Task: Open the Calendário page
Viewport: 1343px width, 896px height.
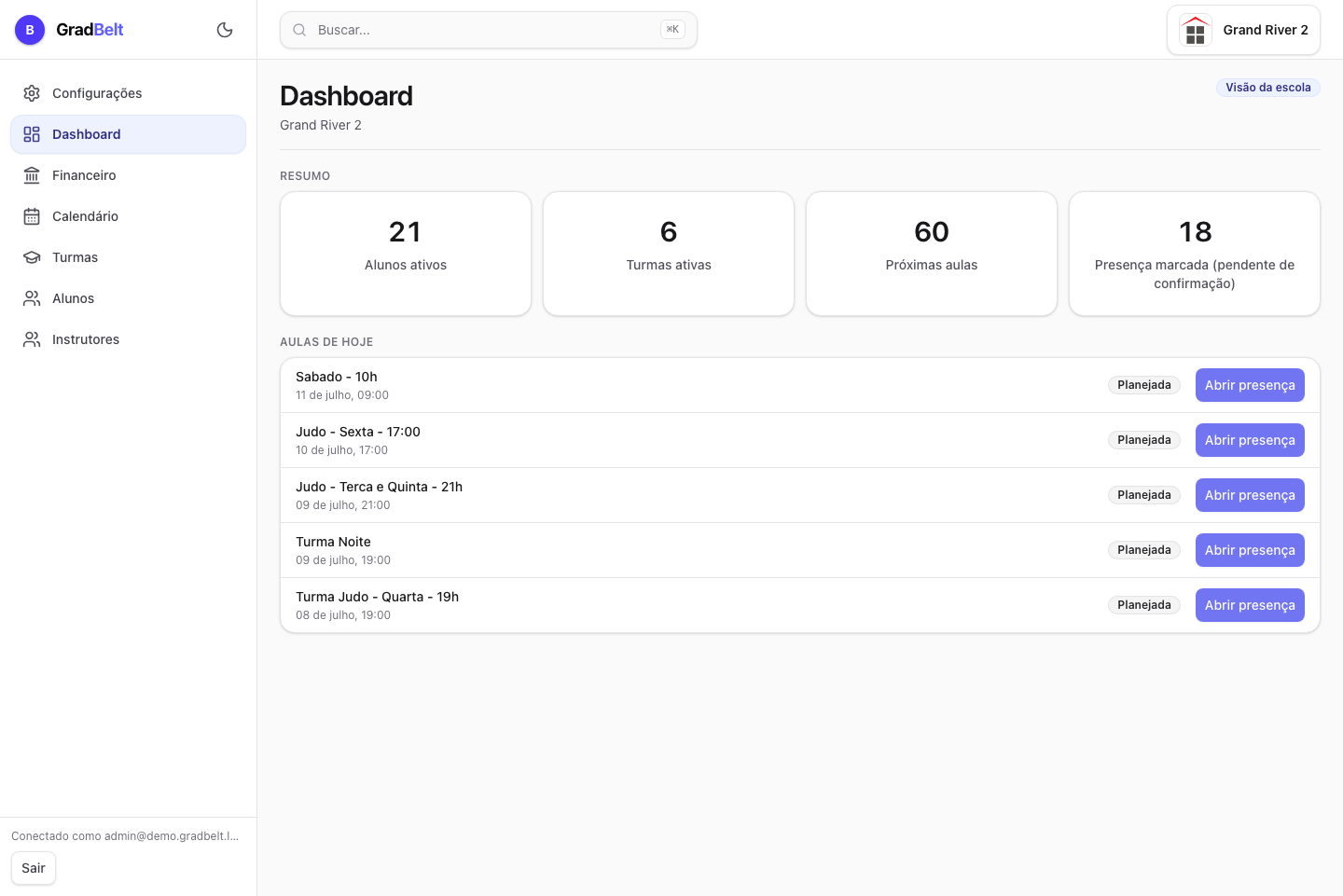Action: [128, 216]
